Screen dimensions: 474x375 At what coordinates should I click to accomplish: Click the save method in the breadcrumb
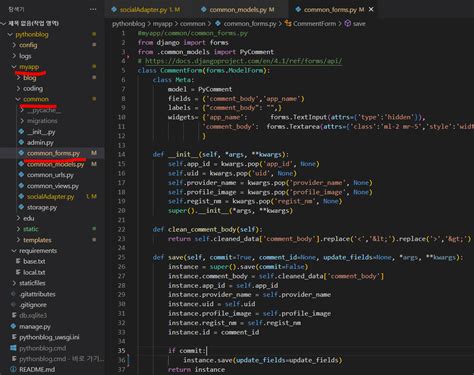[359, 24]
